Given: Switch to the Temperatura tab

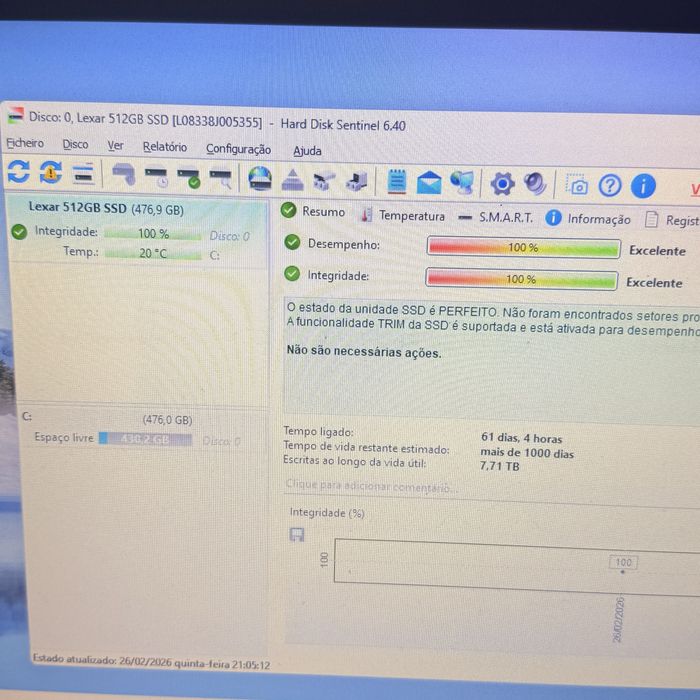Looking at the screenshot, I should tap(403, 216).
